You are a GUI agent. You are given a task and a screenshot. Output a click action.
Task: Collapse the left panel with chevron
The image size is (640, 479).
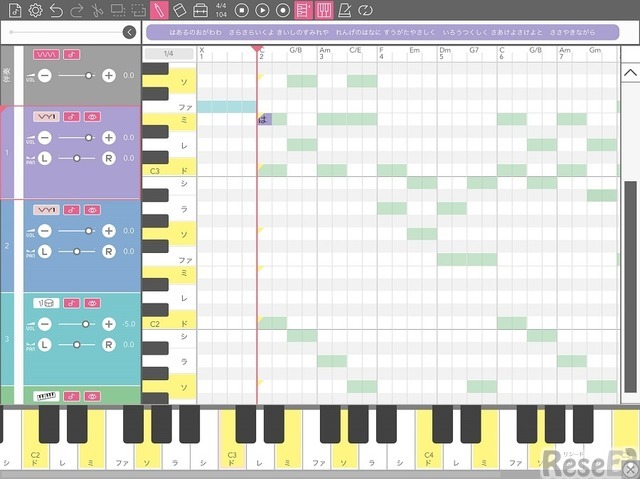[129, 32]
